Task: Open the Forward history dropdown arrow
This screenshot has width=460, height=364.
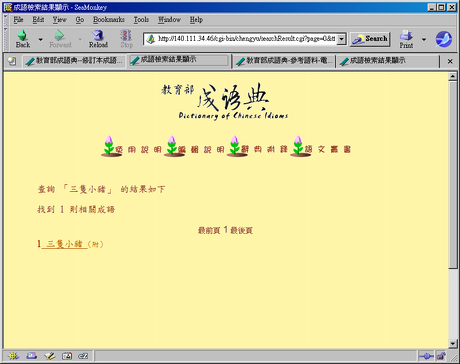Action: tap(80, 39)
